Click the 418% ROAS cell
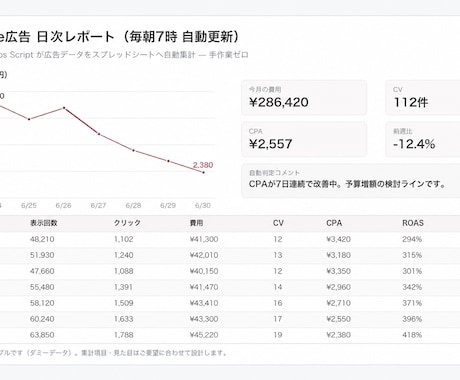Image resolution: width=460 pixels, height=380 pixels. [412, 335]
